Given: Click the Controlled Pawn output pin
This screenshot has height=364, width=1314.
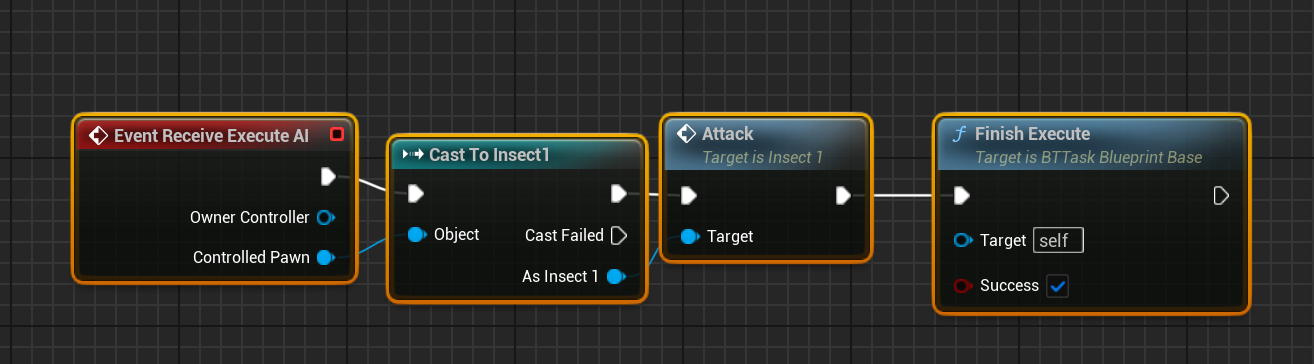Looking at the screenshot, I should tap(325, 258).
